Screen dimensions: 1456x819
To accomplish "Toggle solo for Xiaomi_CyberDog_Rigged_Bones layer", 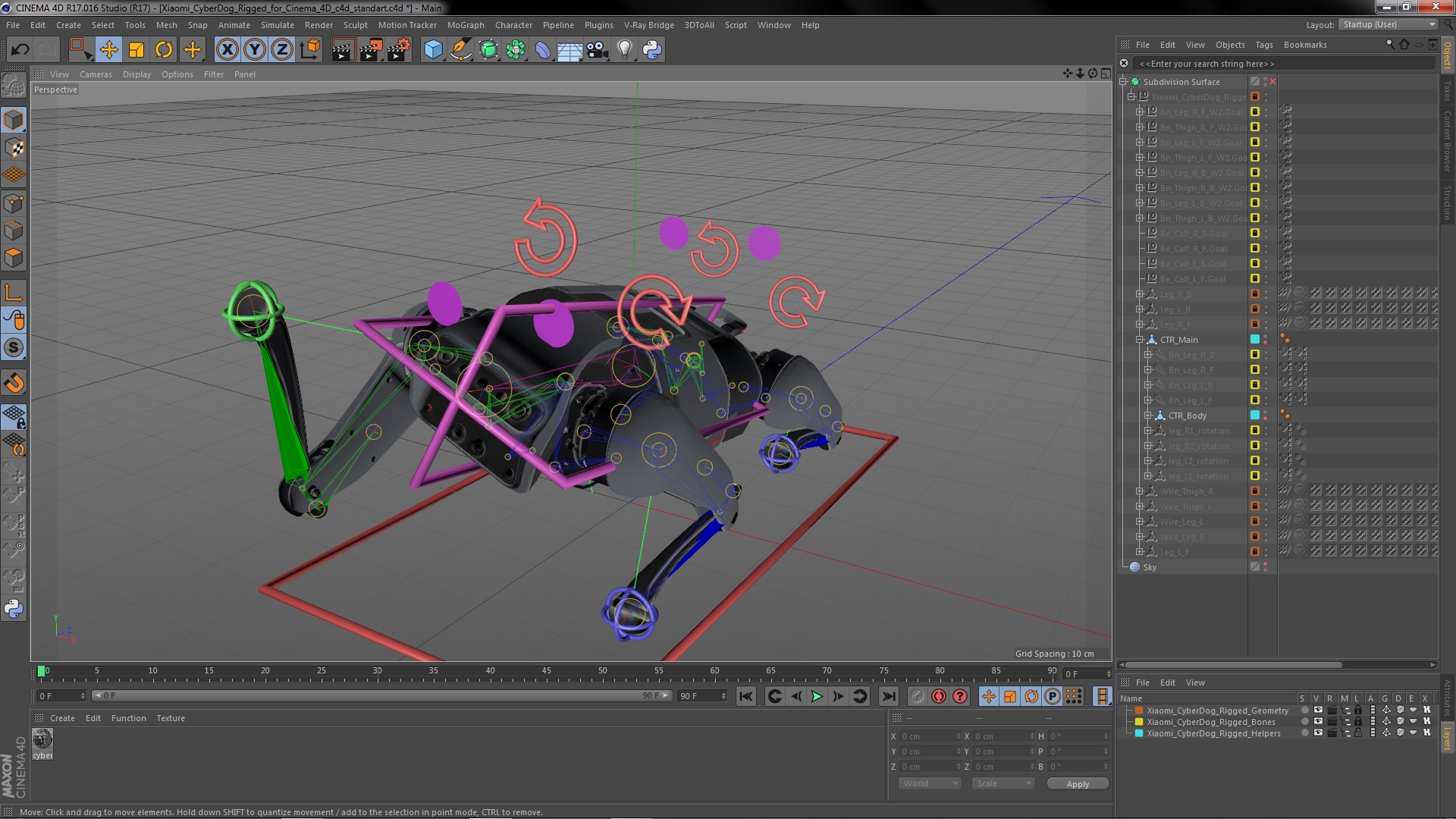I will [1304, 722].
